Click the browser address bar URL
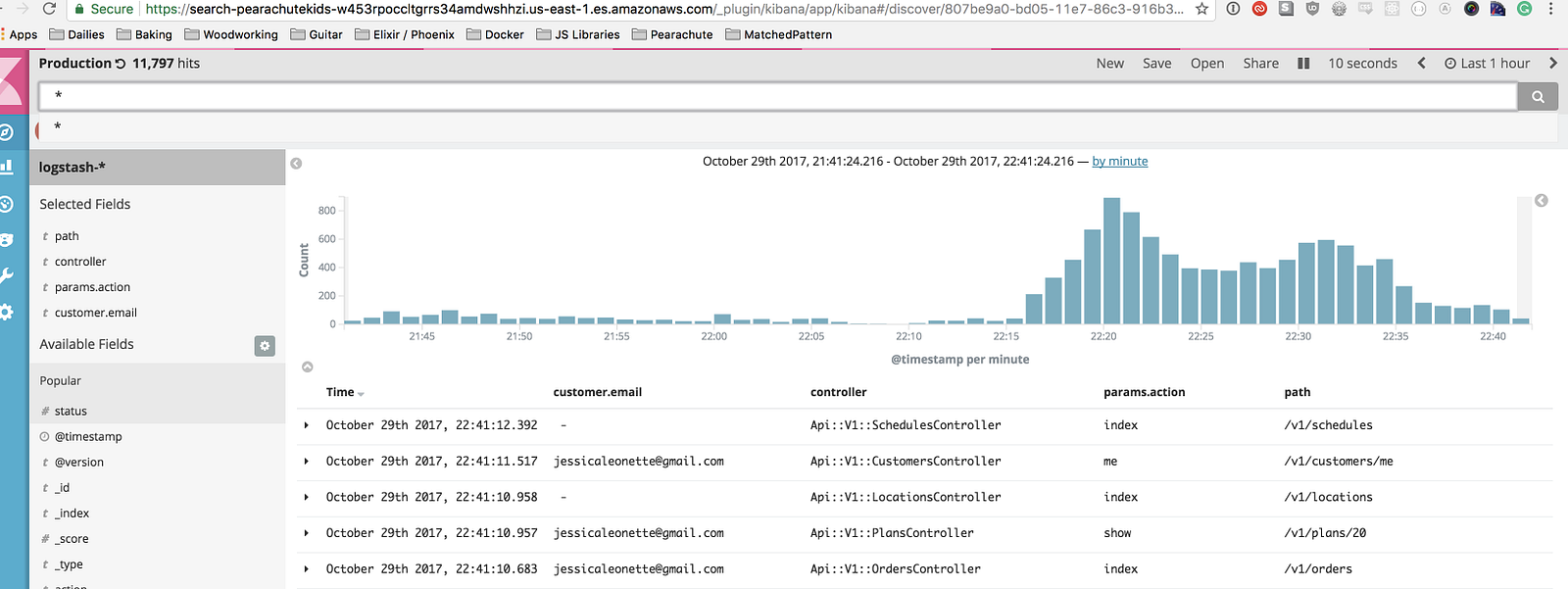1568x589 pixels. [x=663, y=9]
